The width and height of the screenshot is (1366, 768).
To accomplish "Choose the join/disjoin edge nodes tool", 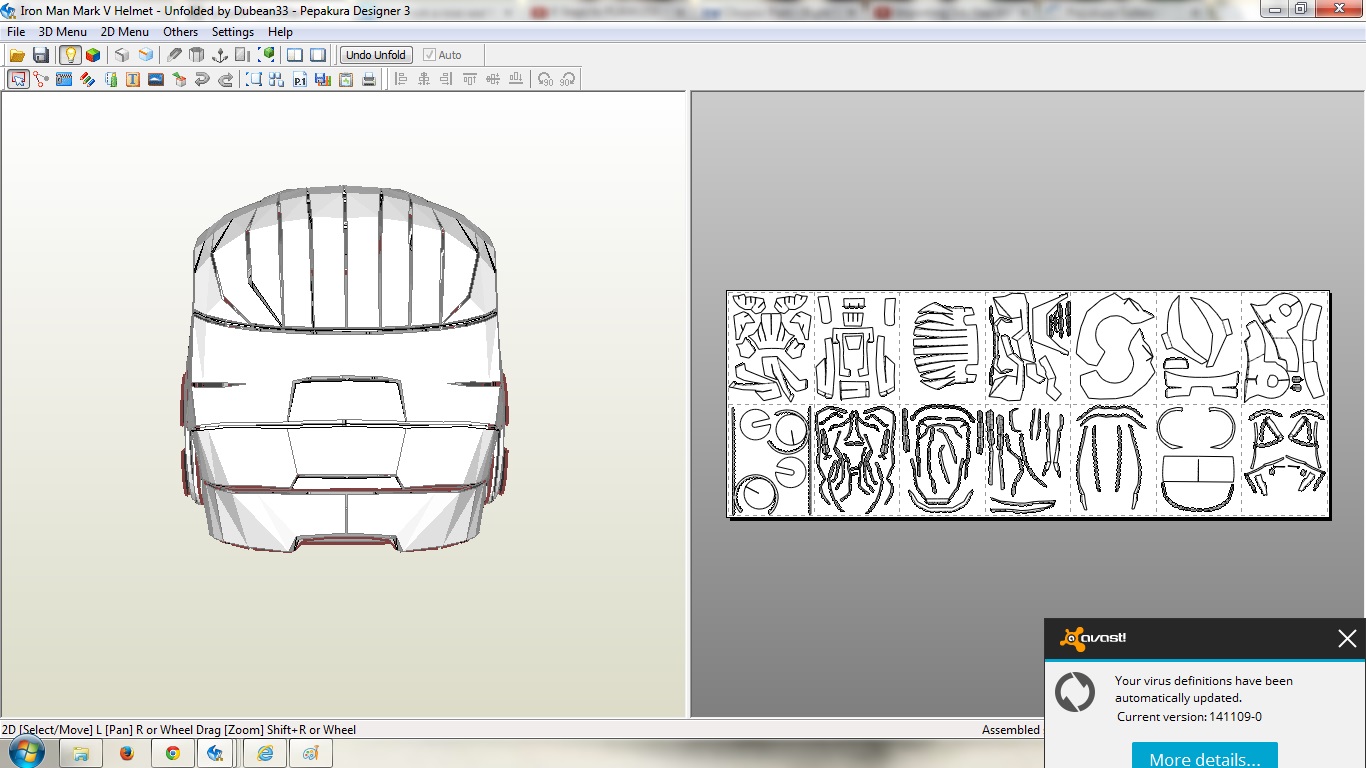I will click(x=41, y=79).
